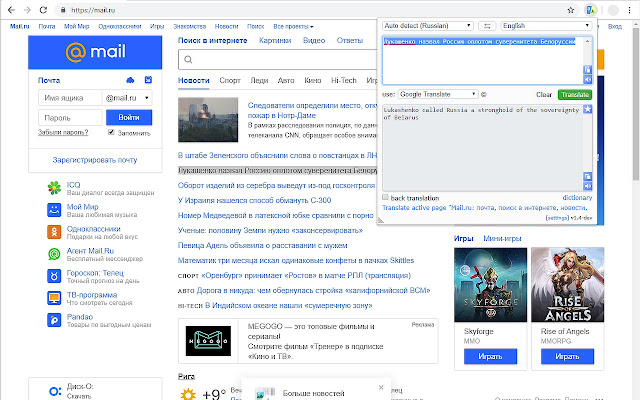The width and height of the screenshot is (640, 400).
Task: Enable the back translation checkbox
Action: [x=386, y=198]
